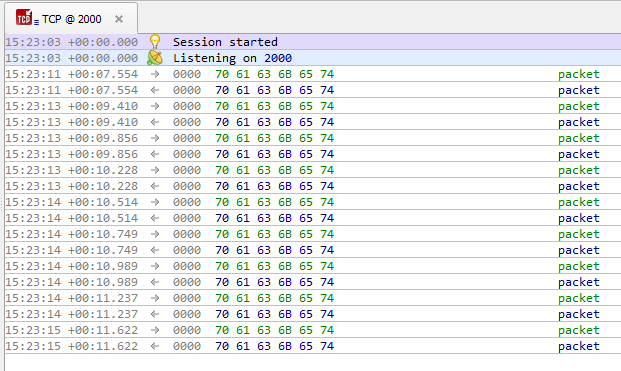The width and height of the screenshot is (621, 371).
Task: Click port number 2000 in Listening line
Action: coord(278,58)
